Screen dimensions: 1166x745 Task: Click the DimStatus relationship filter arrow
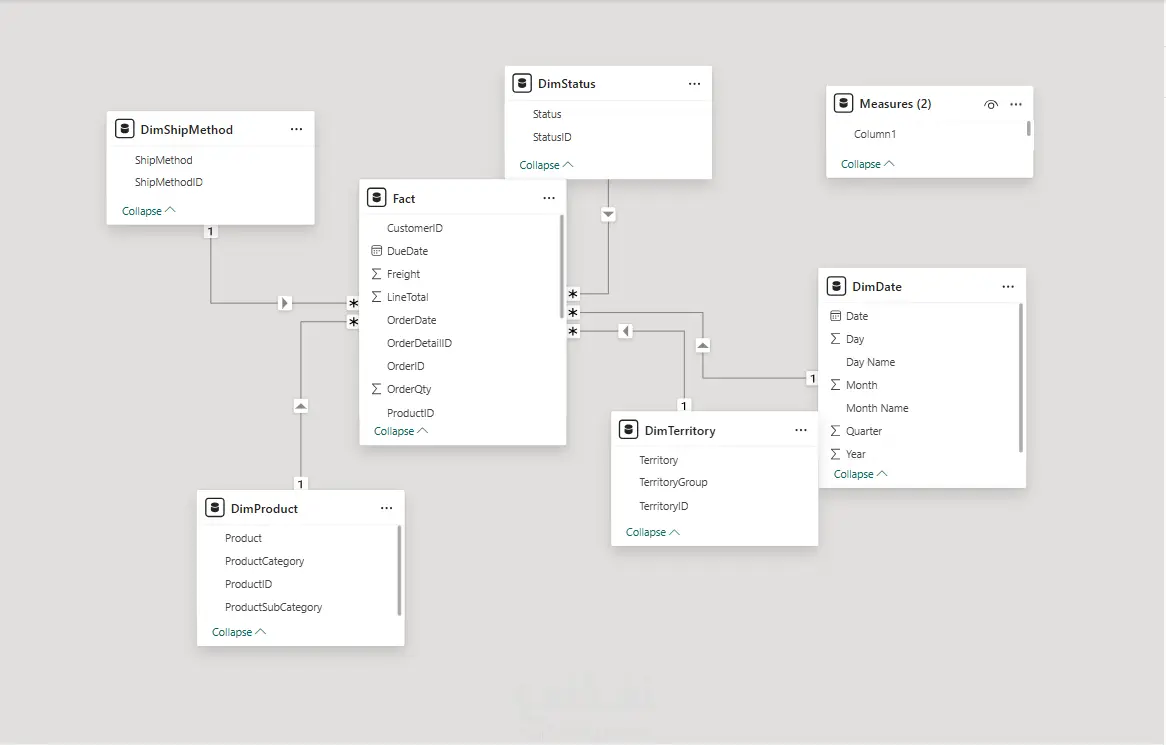(x=608, y=215)
